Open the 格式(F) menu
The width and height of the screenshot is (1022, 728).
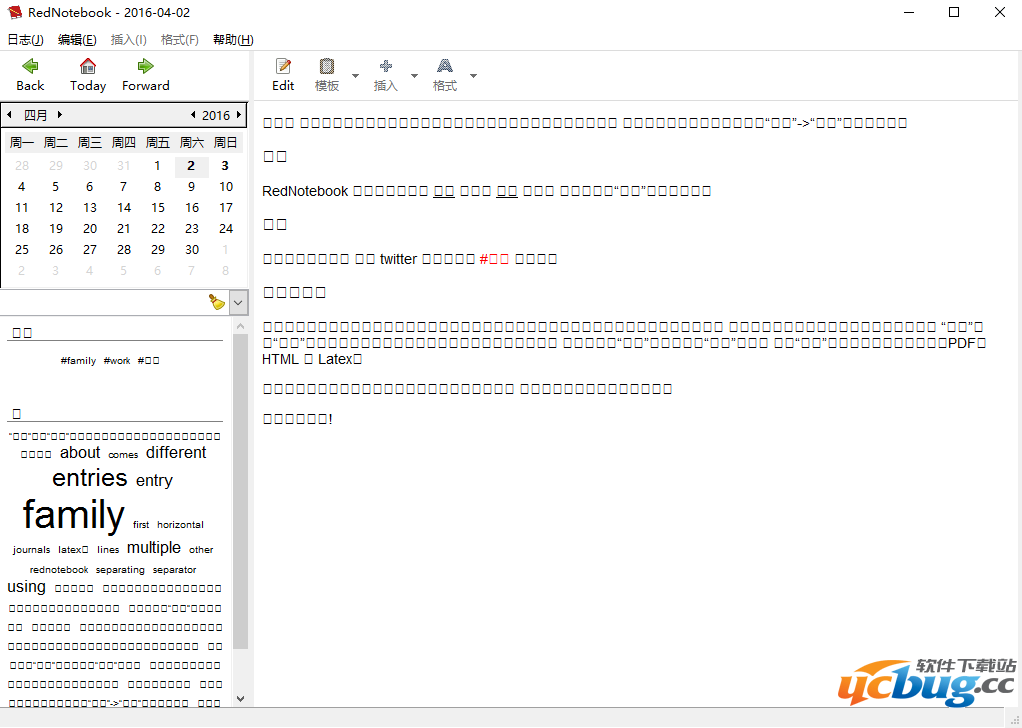pos(180,40)
